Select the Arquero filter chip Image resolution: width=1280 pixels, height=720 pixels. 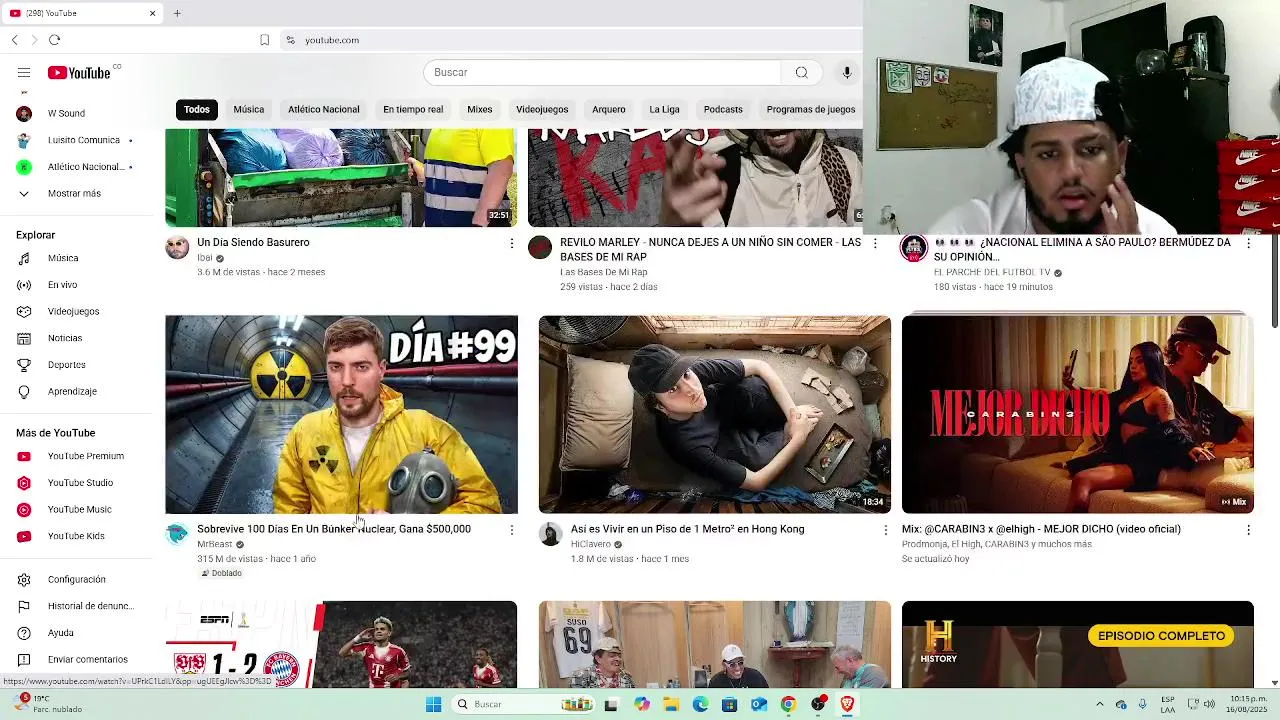click(x=609, y=109)
